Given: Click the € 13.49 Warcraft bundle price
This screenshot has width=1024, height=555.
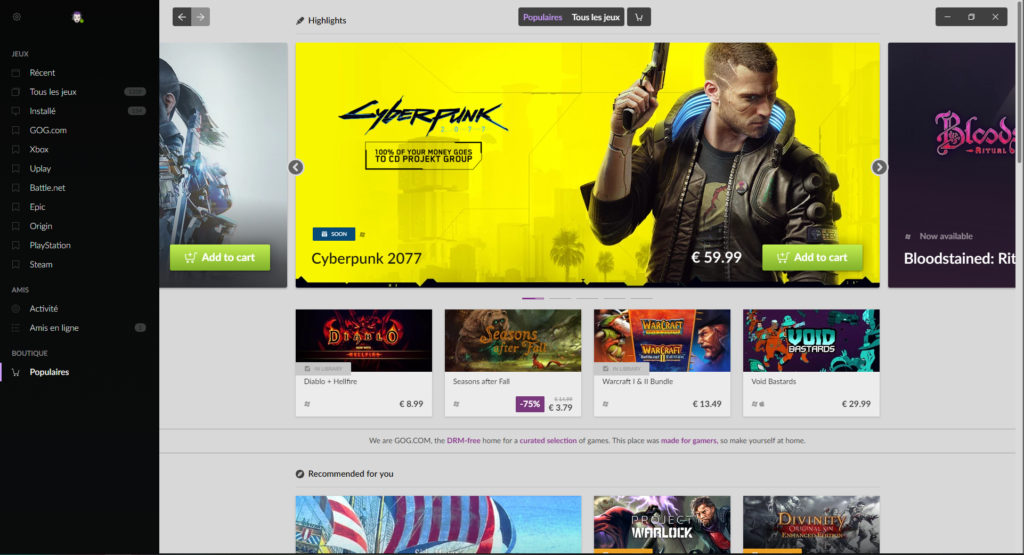Looking at the screenshot, I should [x=707, y=404].
